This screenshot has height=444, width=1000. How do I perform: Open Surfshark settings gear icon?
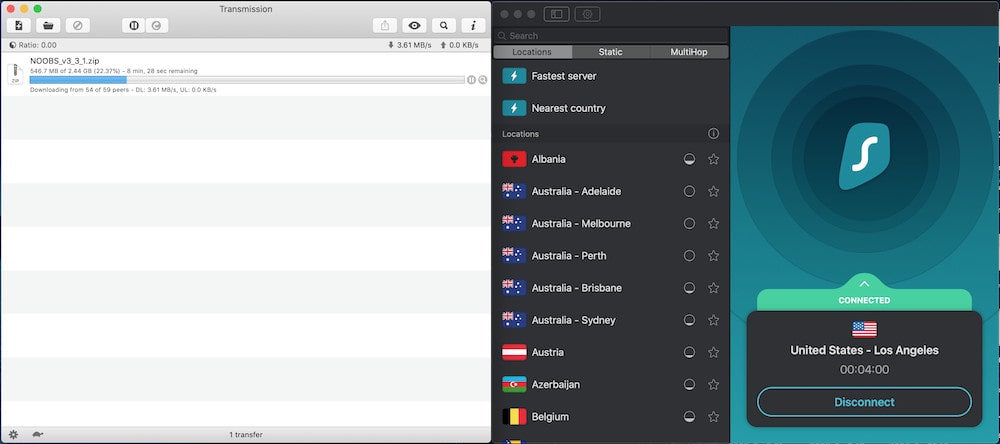(x=587, y=14)
